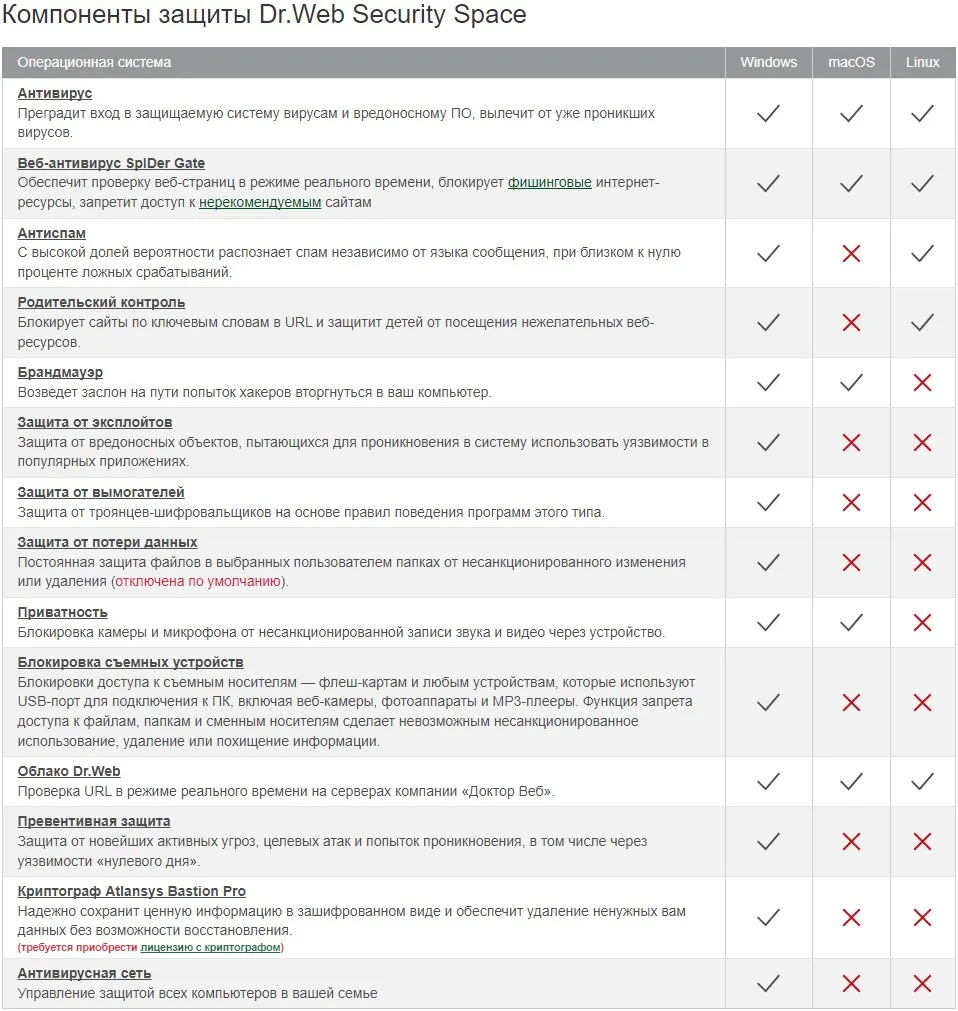Click the Linux red cross for Брандмауэр
The width and height of the screenshot is (958, 1011).
point(922,382)
